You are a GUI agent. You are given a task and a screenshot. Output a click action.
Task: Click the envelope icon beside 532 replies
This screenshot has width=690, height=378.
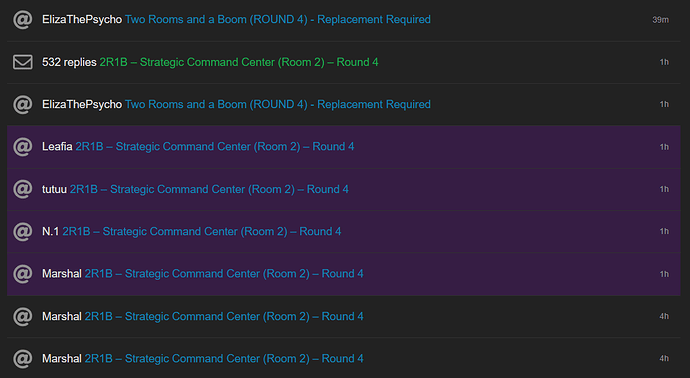22,62
